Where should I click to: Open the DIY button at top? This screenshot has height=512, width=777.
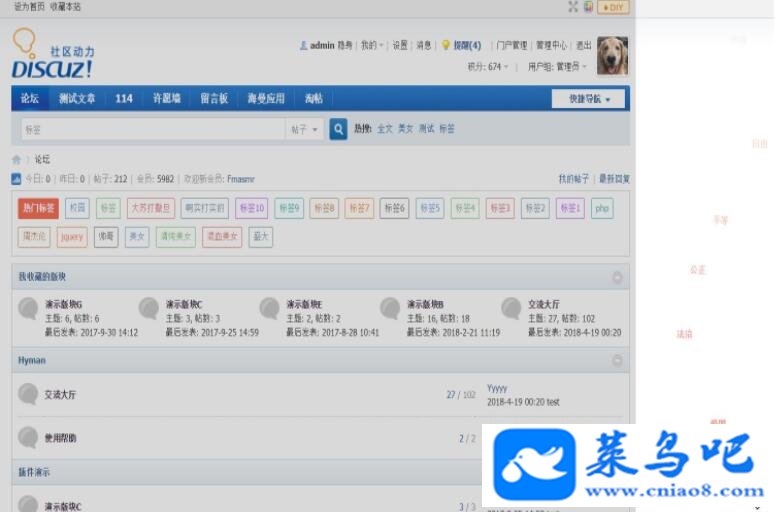point(613,7)
